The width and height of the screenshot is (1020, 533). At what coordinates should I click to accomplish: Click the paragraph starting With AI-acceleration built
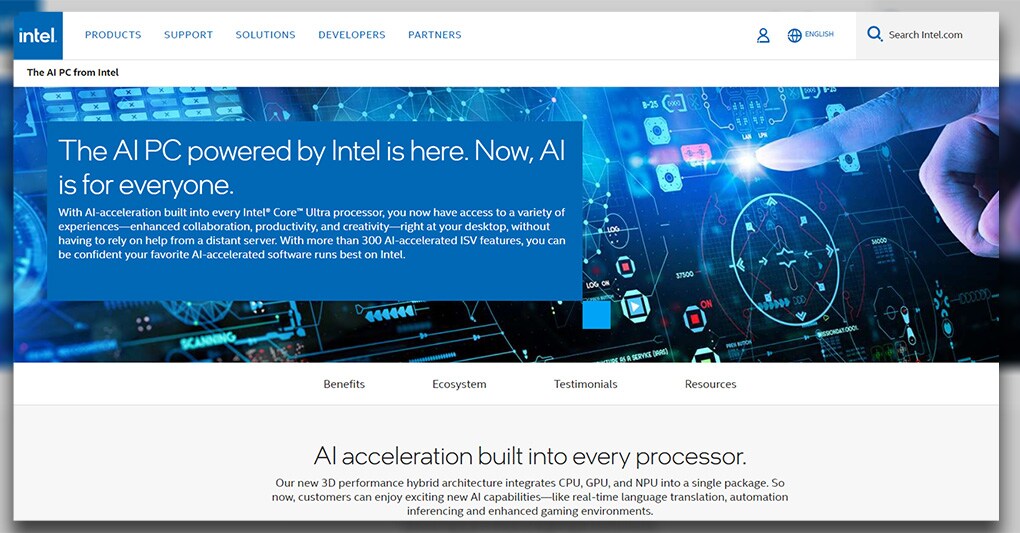[312, 234]
